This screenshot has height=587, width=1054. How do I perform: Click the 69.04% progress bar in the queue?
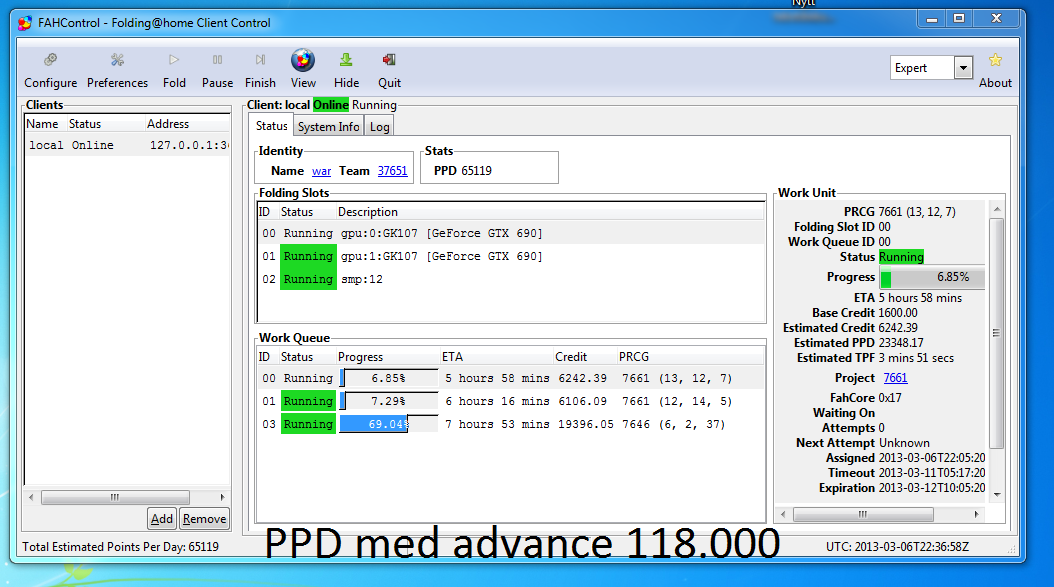(389, 424)
